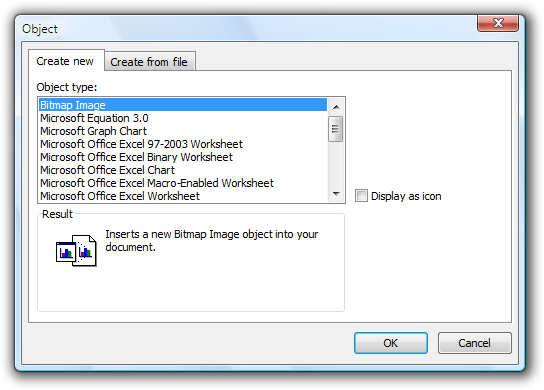Viewport: 544px width, 390px height.
Task: Switch to the Create new tab
Action: point(66,61)
